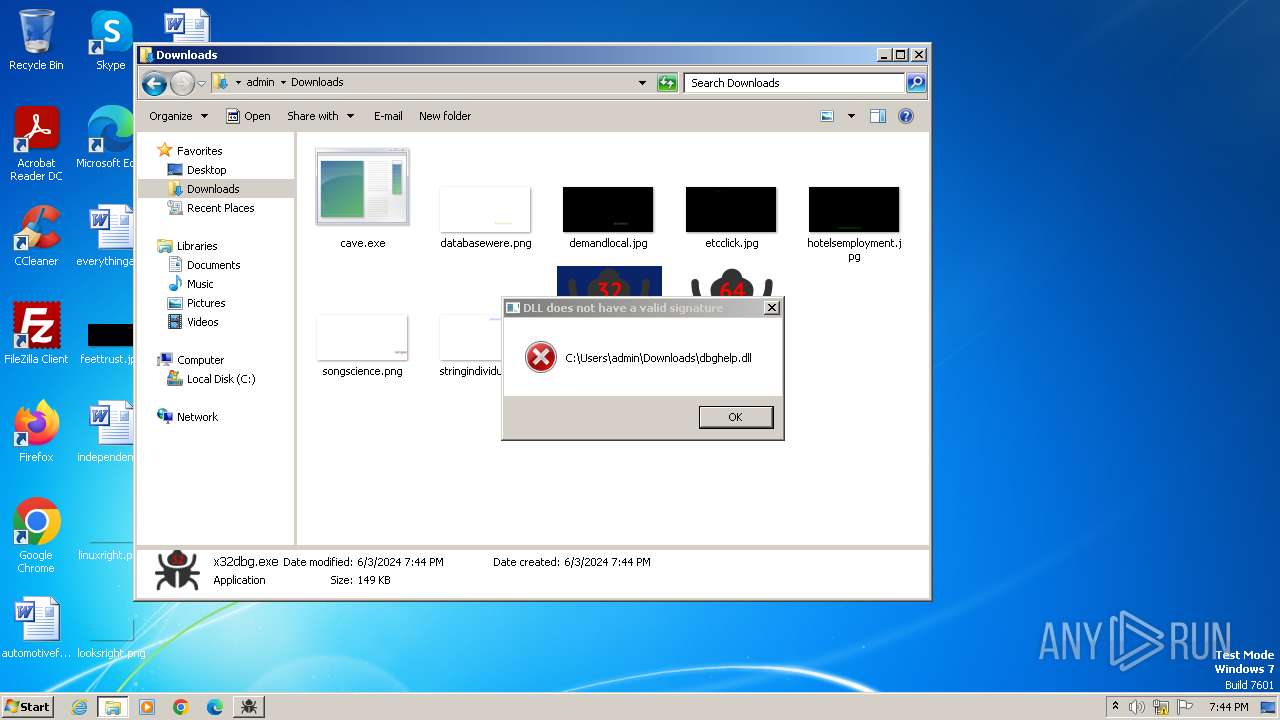Open Windows Media Player taskbar icon

tap(147, 707)
